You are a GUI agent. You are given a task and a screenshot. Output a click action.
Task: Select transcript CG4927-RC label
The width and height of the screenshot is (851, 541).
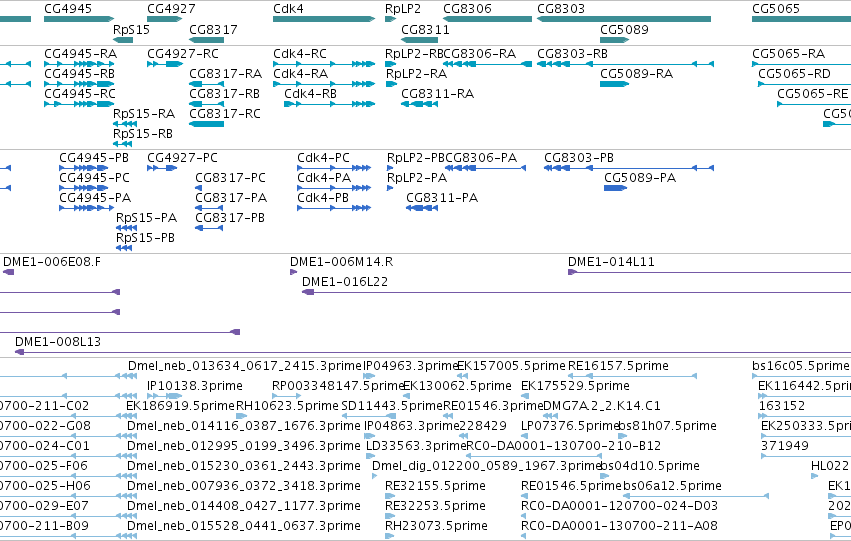pos(183,54)
